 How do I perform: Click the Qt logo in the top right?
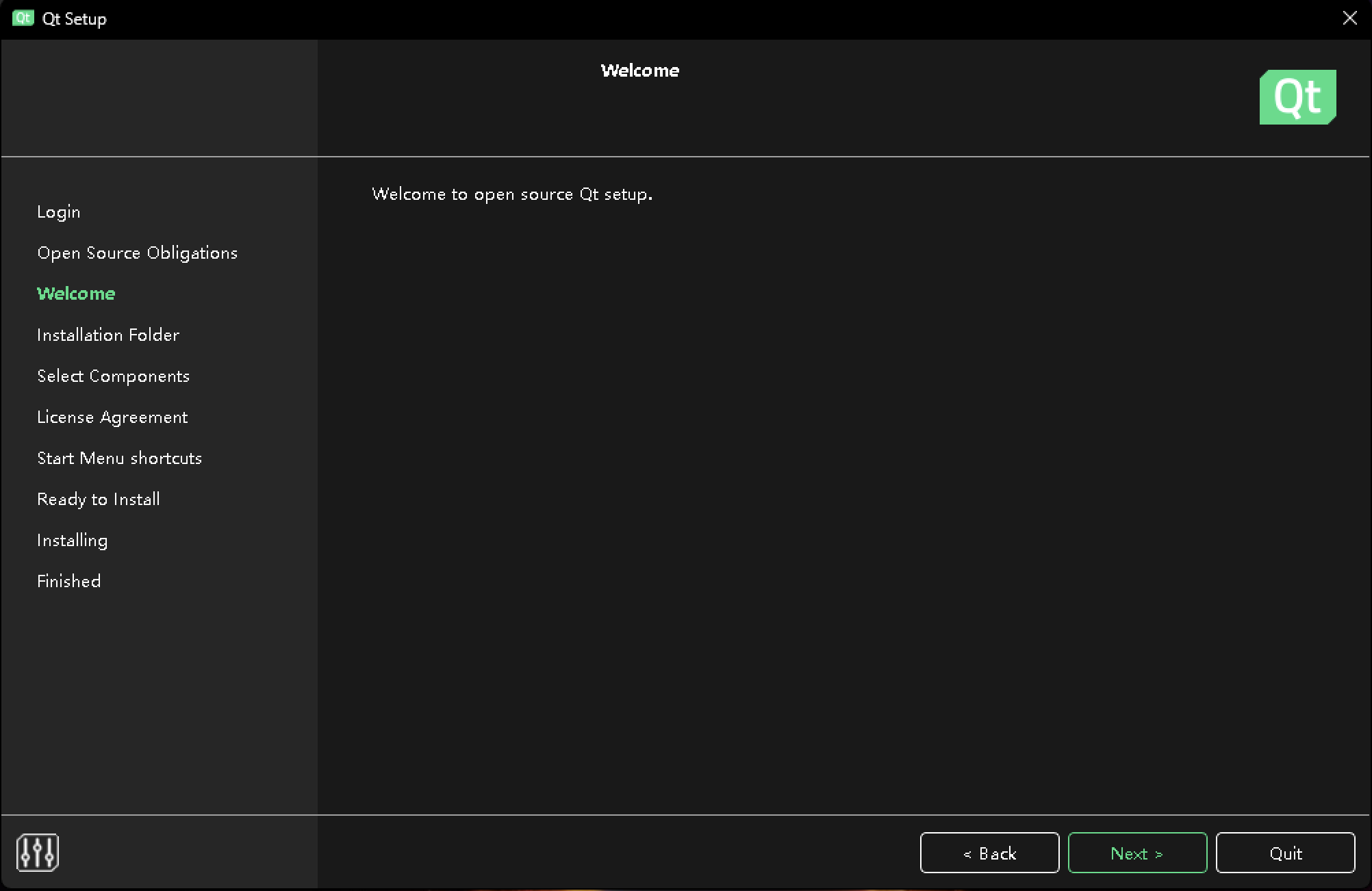point(1297,96)
